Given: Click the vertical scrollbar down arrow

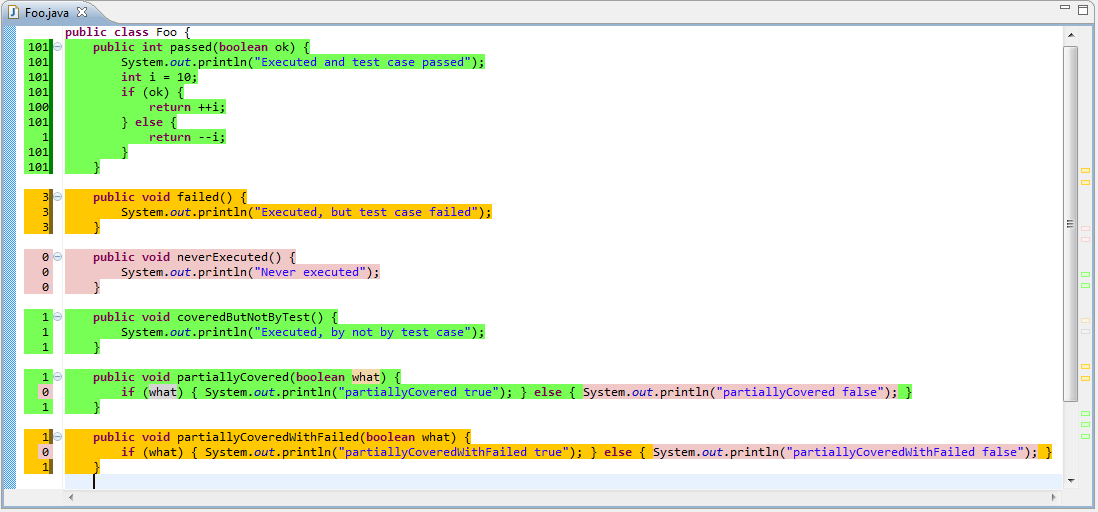Looking at the screenshot, I should pos(1070,481).
